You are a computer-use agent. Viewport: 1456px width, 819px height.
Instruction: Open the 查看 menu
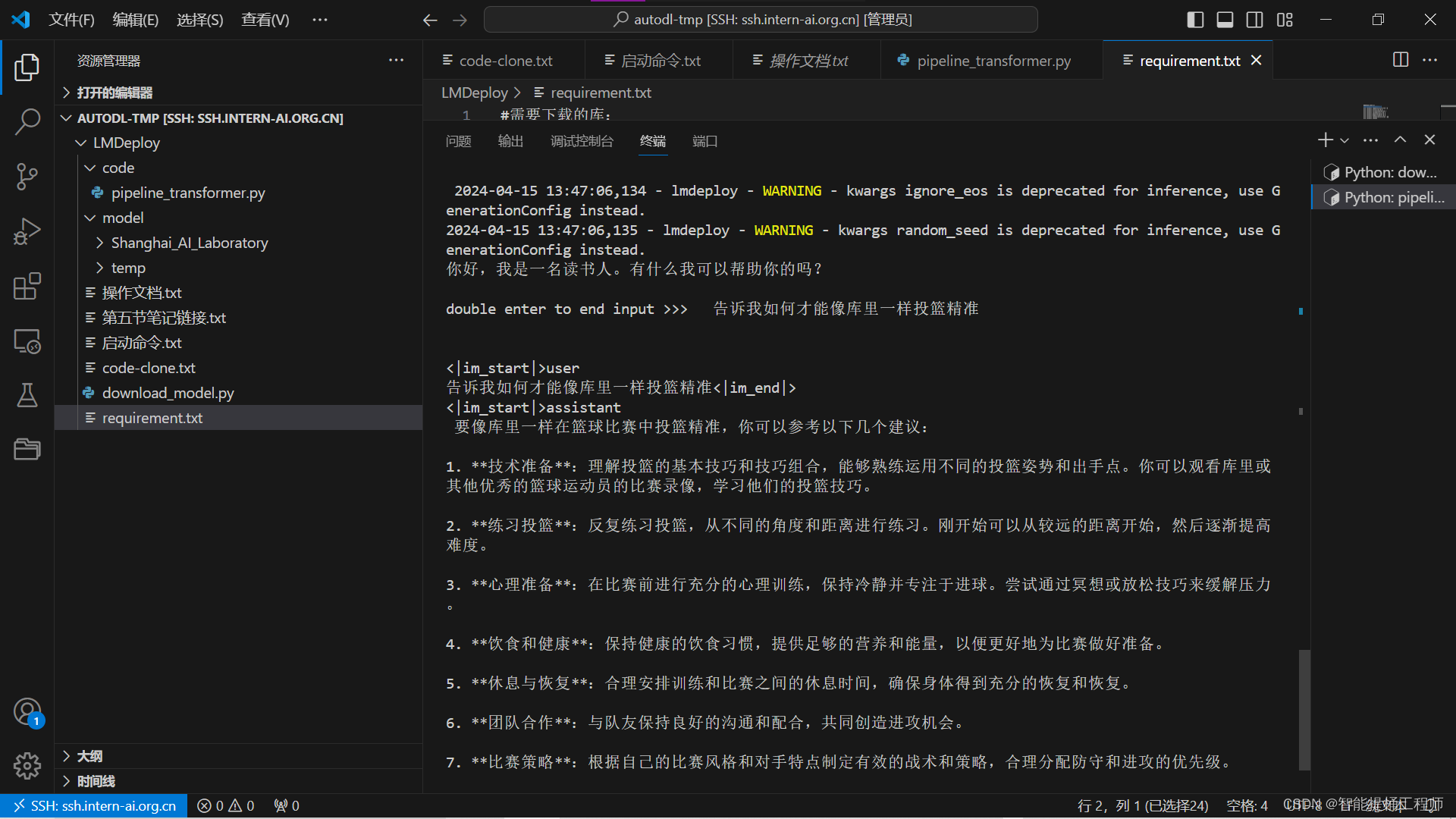[x=264, y=20]
